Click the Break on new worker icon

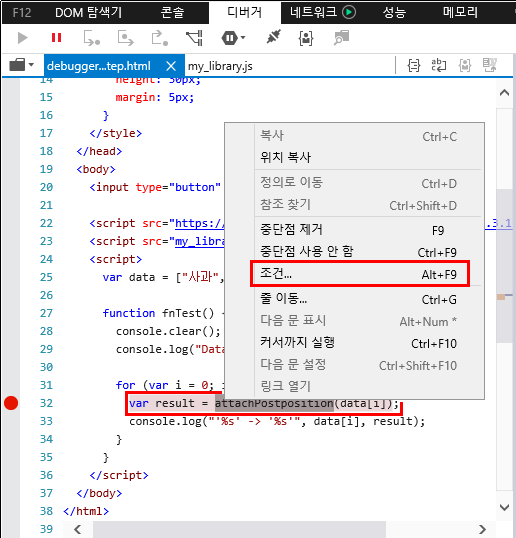pyautogui.click(x=195, y=38)
